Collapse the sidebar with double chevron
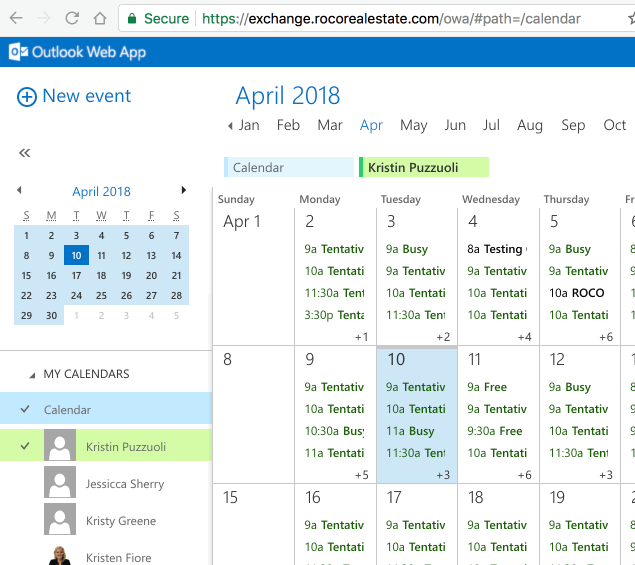 coord(25,153)
